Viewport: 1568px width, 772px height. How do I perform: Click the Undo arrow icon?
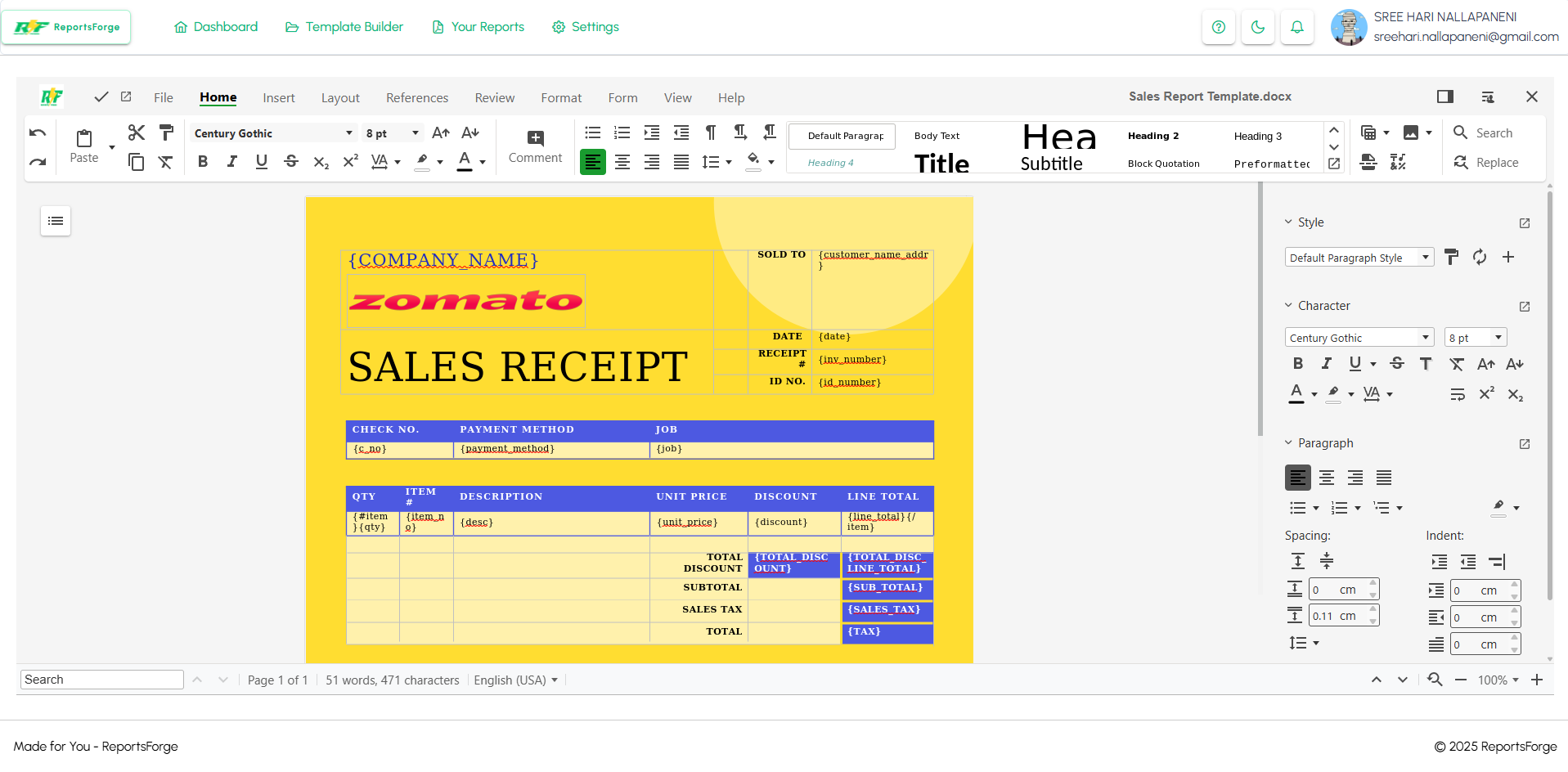point(38,133)
